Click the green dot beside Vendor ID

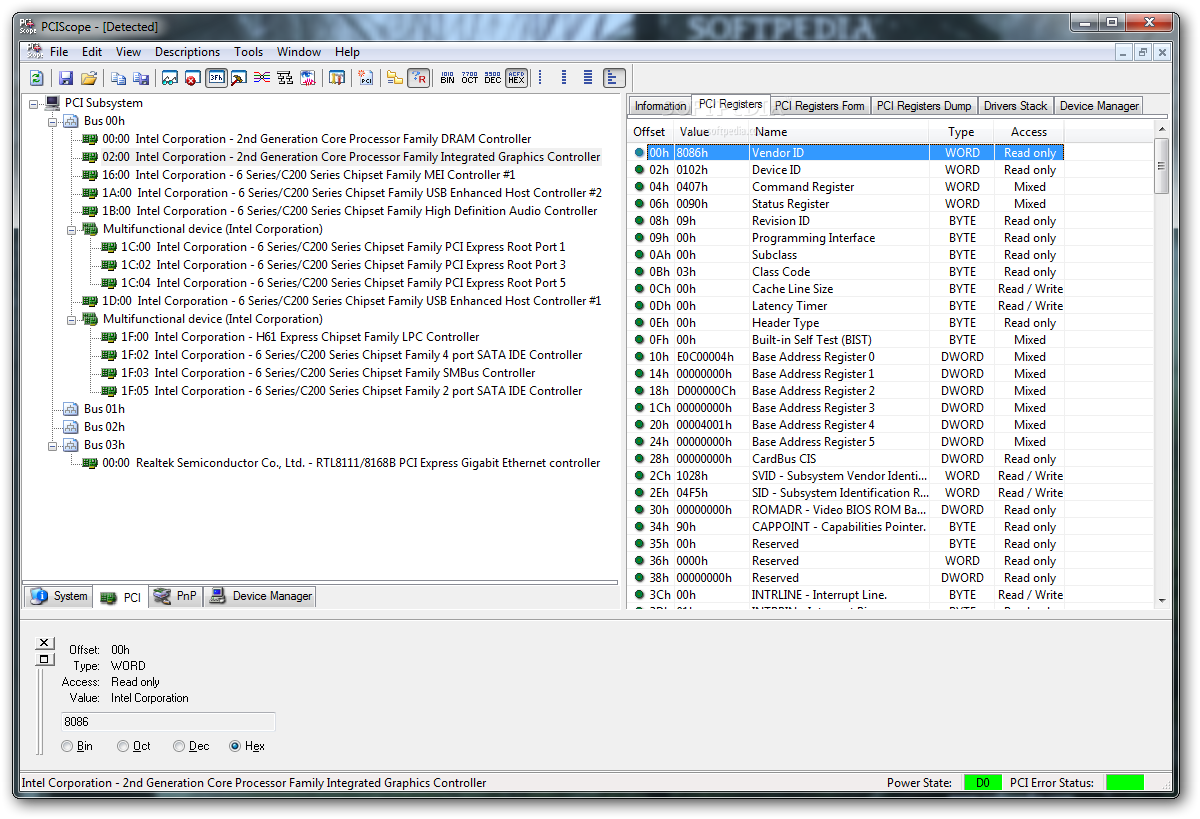(640, 153)
